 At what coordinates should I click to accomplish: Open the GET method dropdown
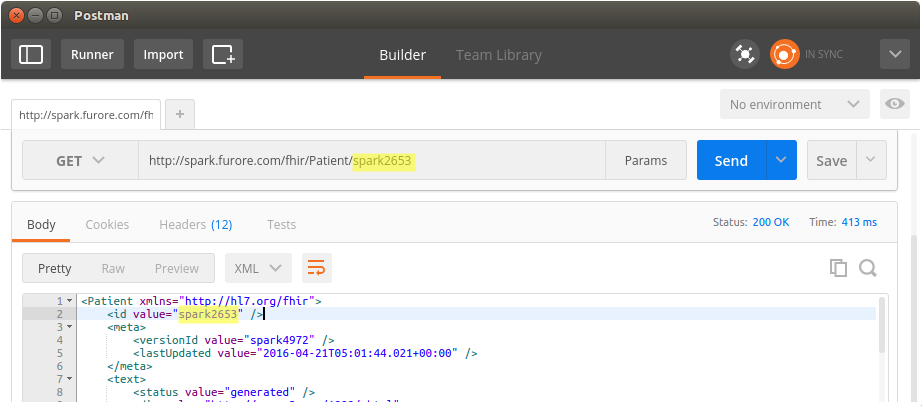pyautogui.click(x=80, y=160)
